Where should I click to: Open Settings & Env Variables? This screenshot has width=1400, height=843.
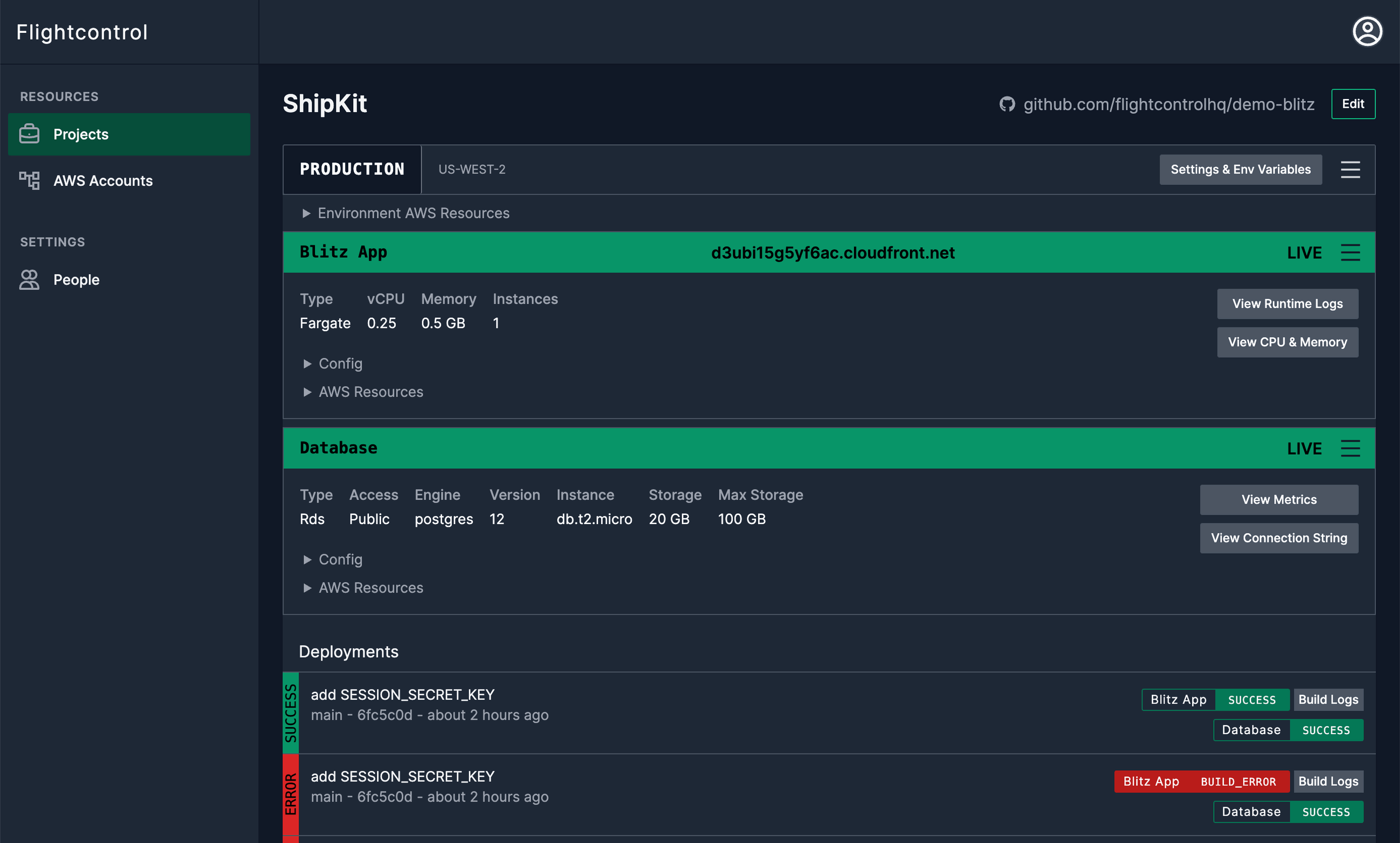1241,169
